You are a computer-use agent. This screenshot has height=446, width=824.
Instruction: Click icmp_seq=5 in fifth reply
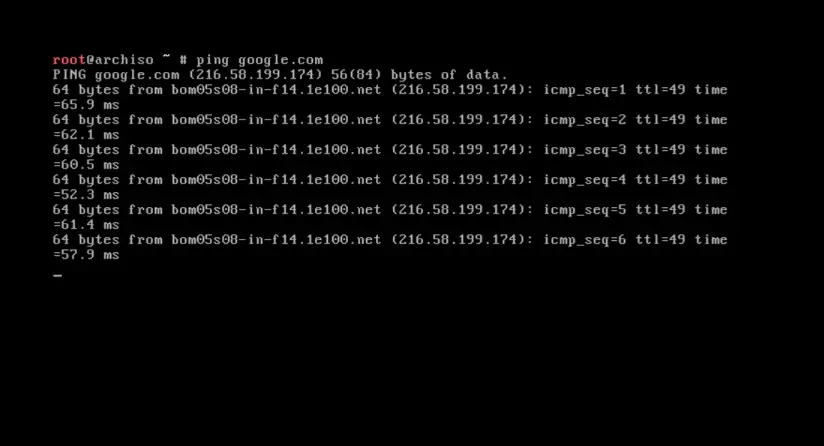584,210
